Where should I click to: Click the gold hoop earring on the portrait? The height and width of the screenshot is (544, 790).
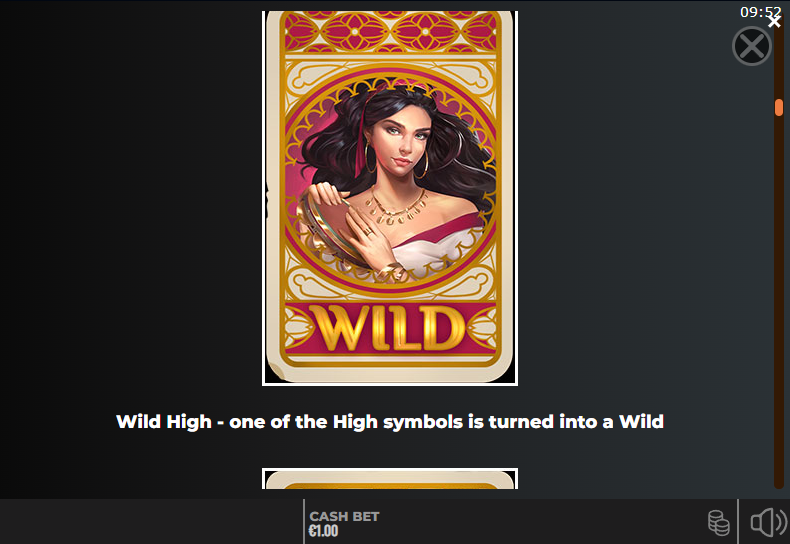(372, 158)
